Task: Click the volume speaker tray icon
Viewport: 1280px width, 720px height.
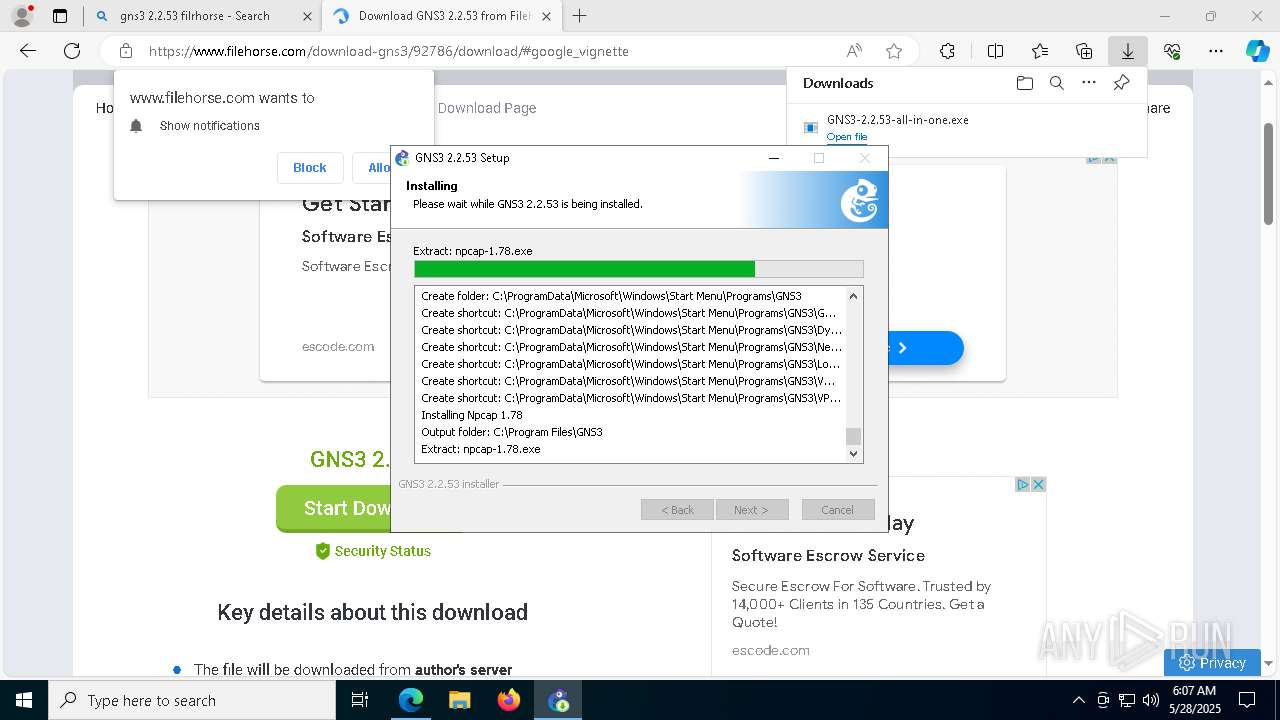Action: tap(1151, 700)
